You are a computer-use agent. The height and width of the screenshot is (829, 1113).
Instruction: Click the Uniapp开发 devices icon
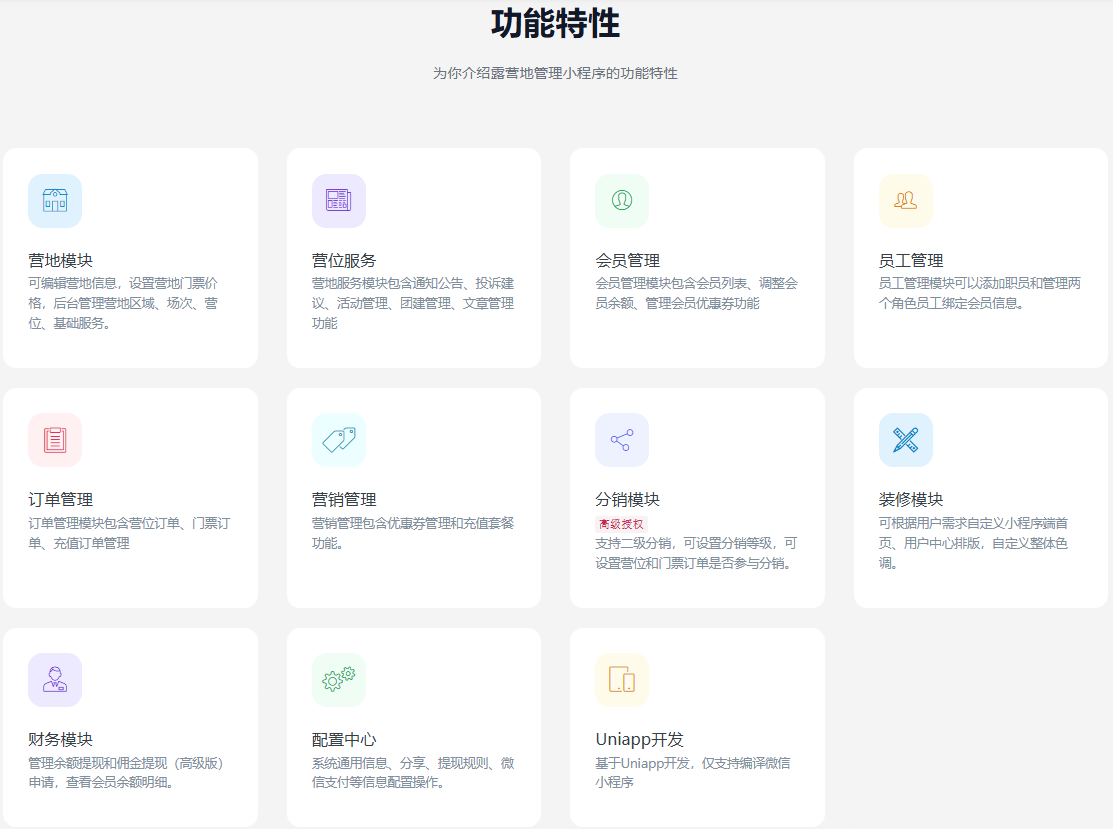point(622,680)
